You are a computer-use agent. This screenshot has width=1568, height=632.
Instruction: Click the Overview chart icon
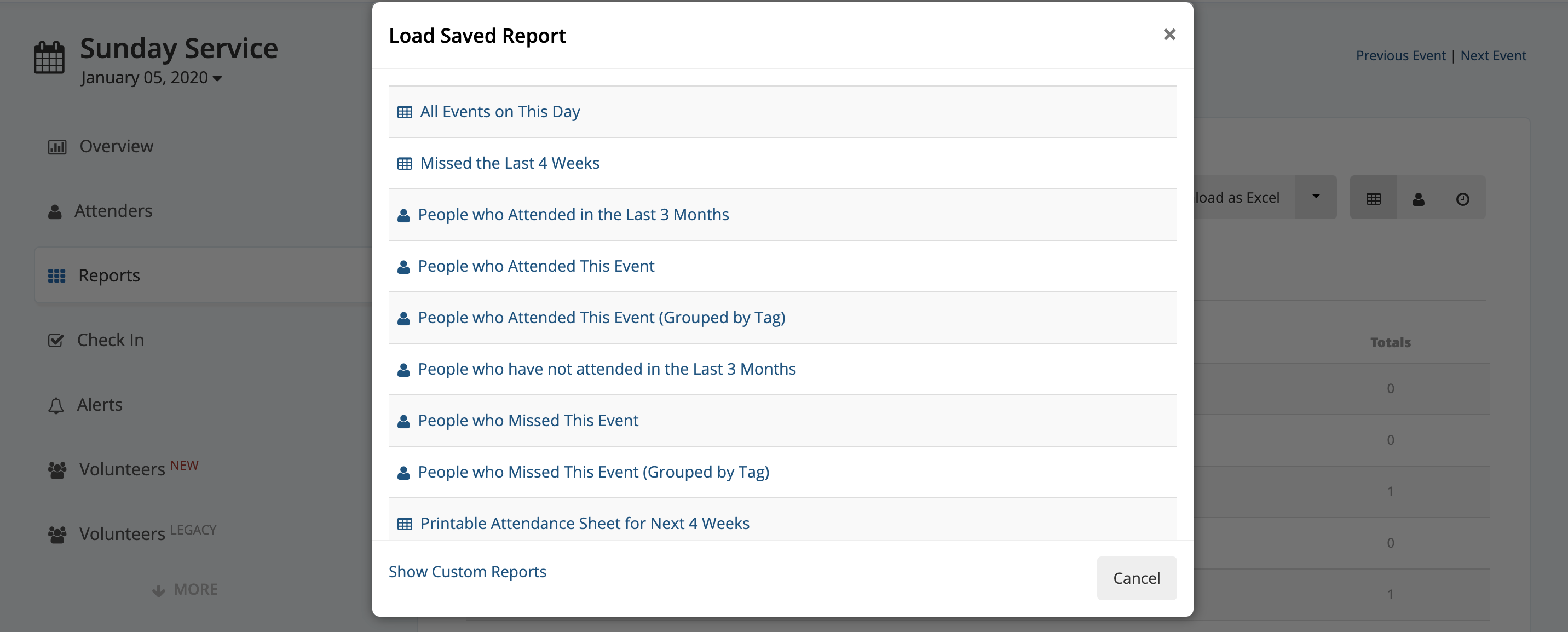[57, 147]
